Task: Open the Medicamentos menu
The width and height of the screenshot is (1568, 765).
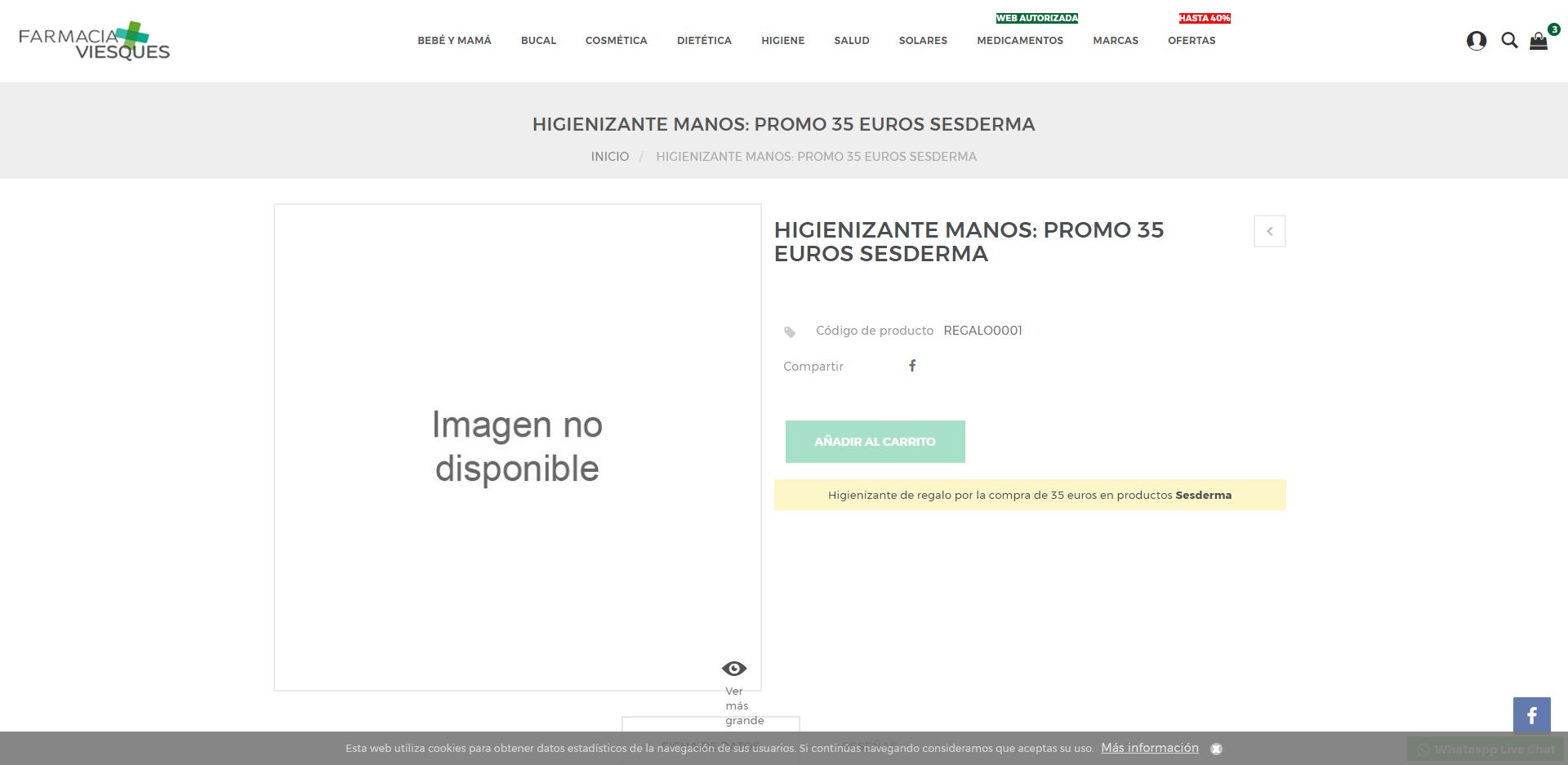Action: pos(1020,41)
